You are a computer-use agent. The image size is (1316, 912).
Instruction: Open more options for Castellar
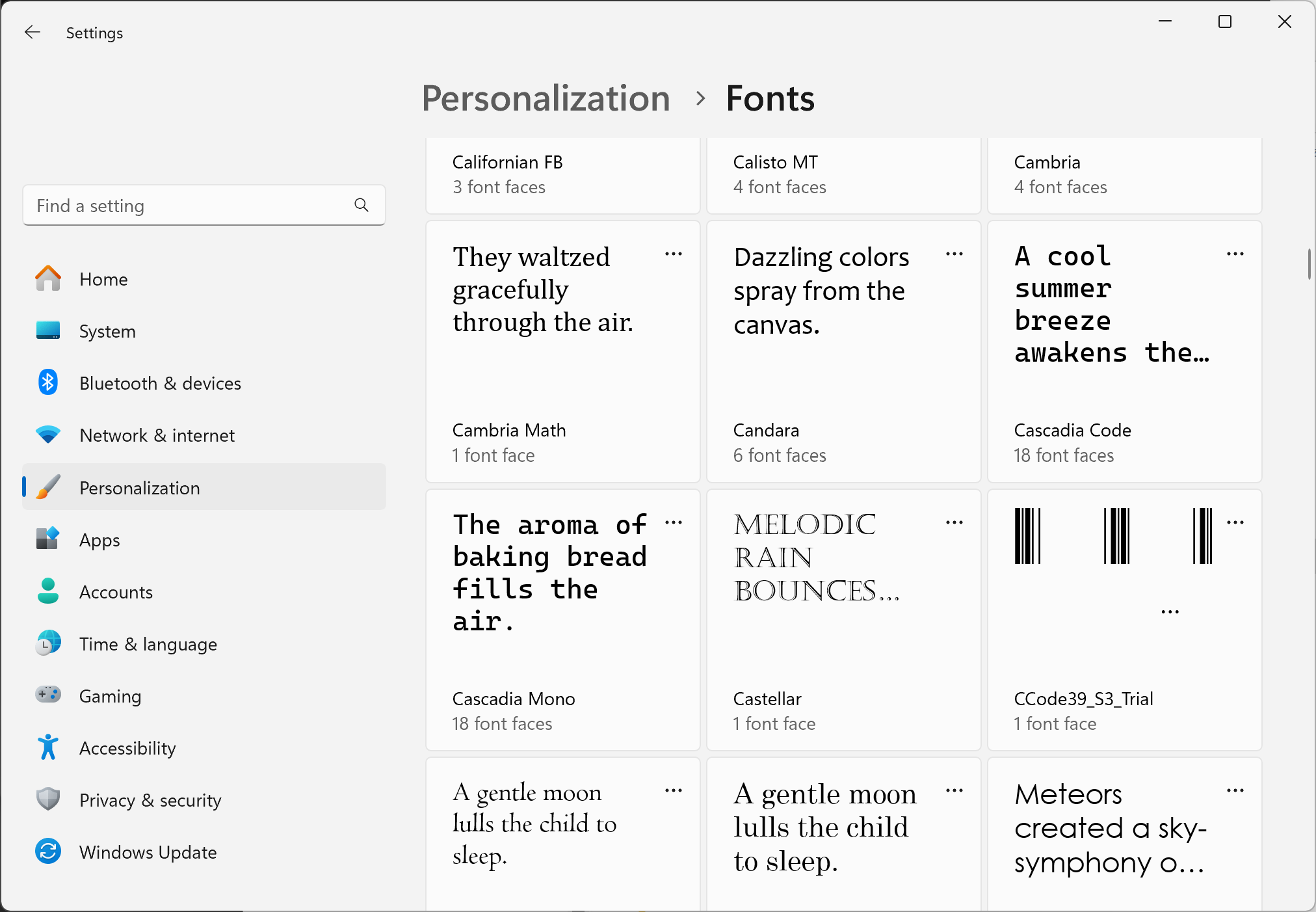[954, 523]
